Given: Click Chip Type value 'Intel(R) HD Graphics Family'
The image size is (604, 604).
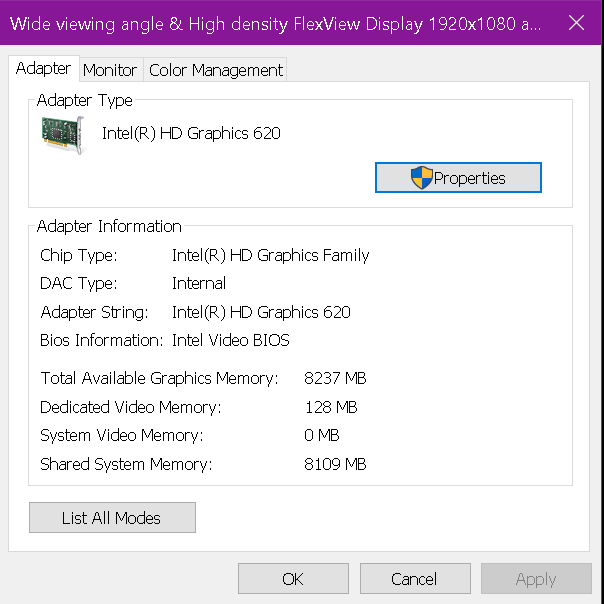Looking at the screenshot, I should (x=270, y=255).
